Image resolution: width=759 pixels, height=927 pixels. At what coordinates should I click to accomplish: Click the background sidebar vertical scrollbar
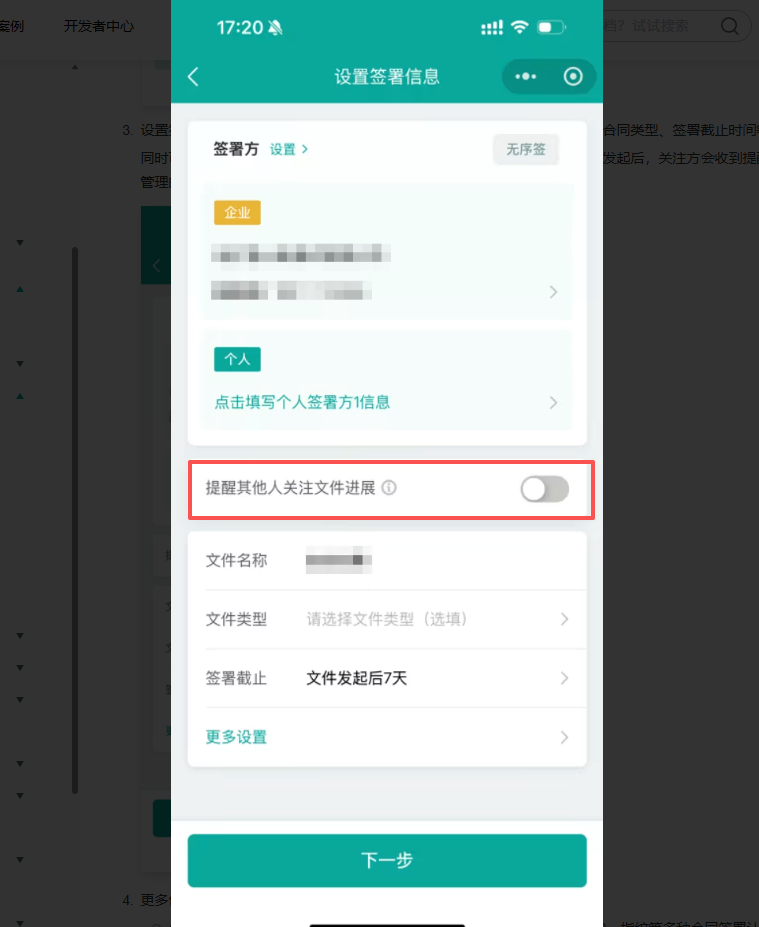75,520
